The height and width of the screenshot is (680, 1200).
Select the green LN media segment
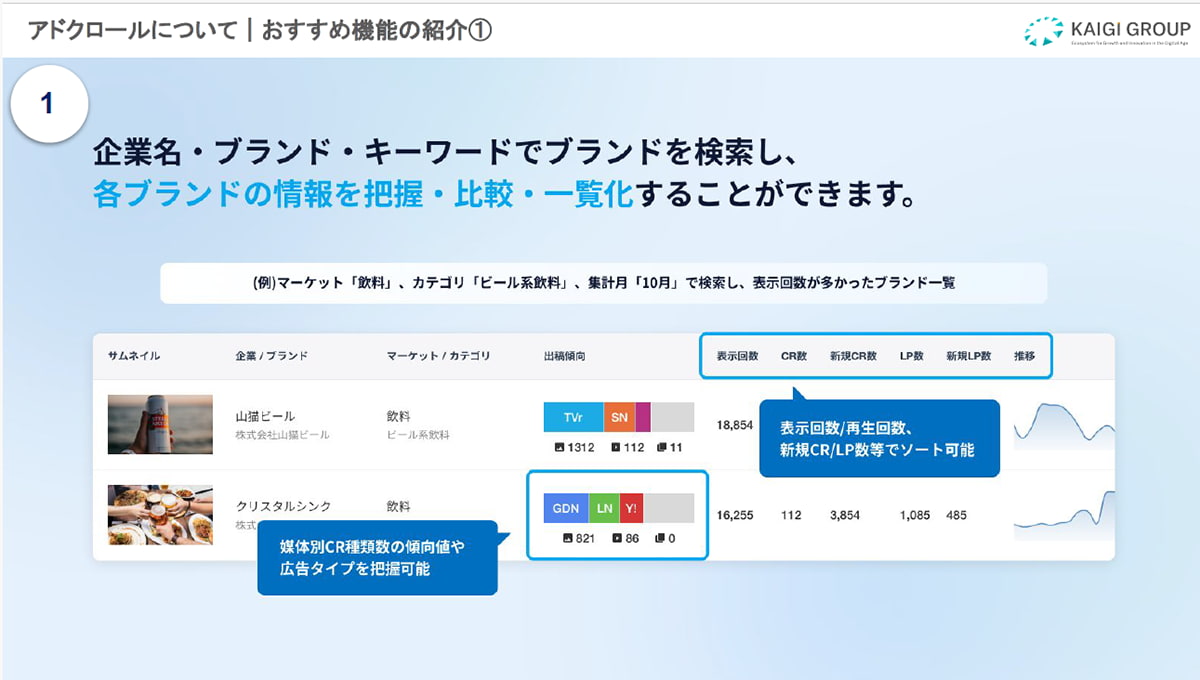[604, 508]
